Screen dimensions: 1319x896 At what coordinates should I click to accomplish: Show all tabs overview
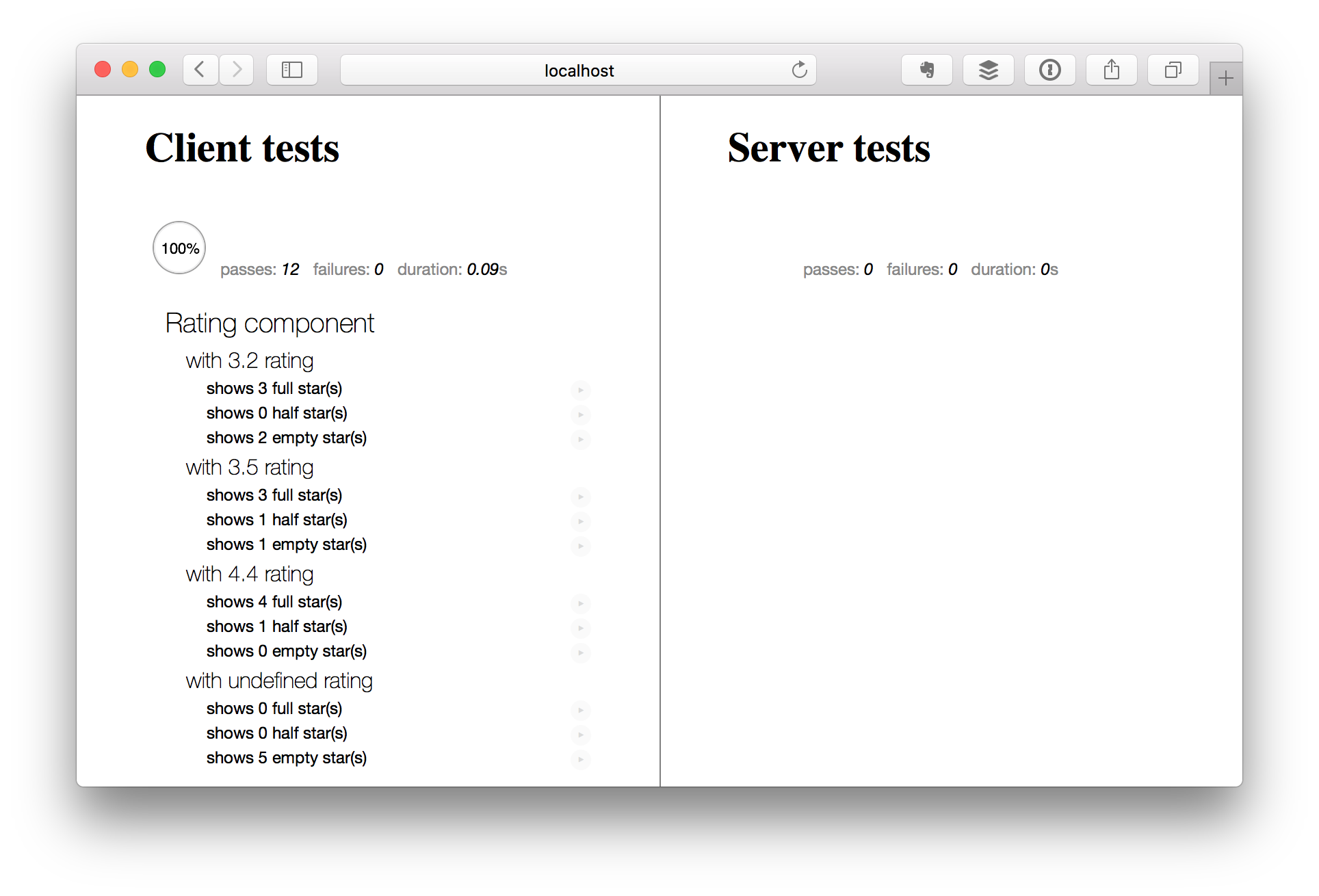tap(1173, 70)
